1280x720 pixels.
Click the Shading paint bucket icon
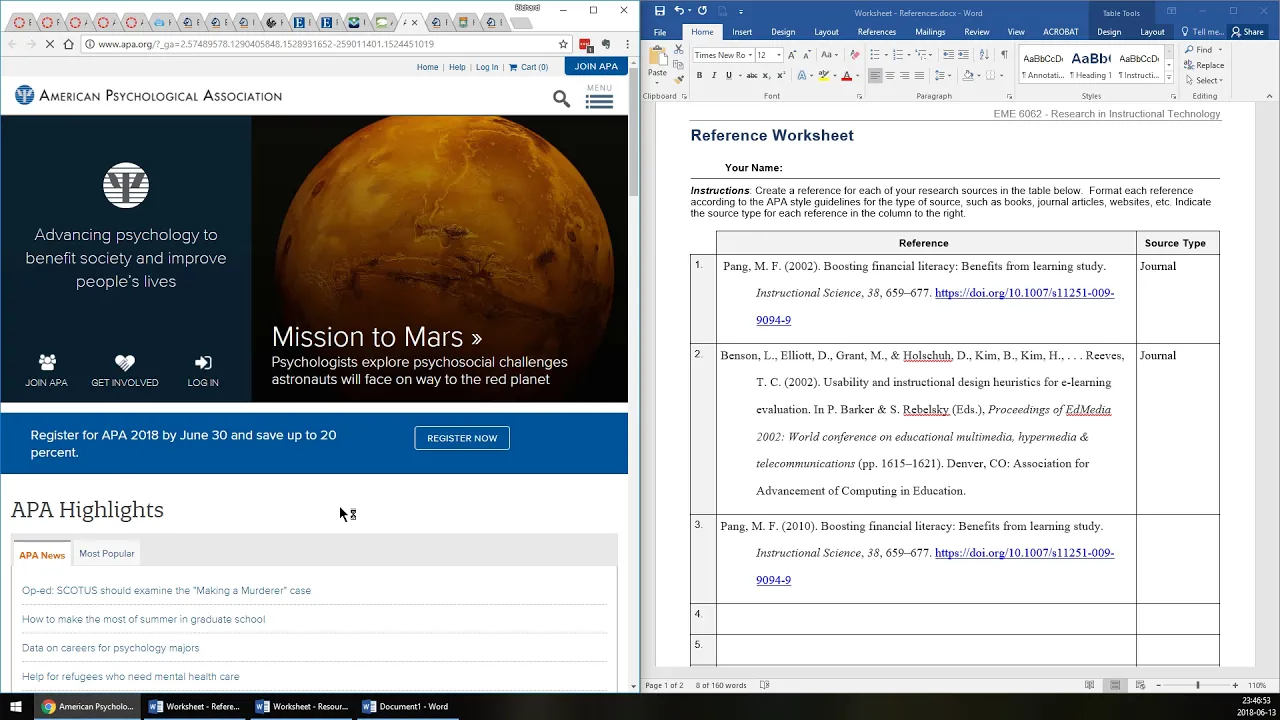tap(967, 76)
